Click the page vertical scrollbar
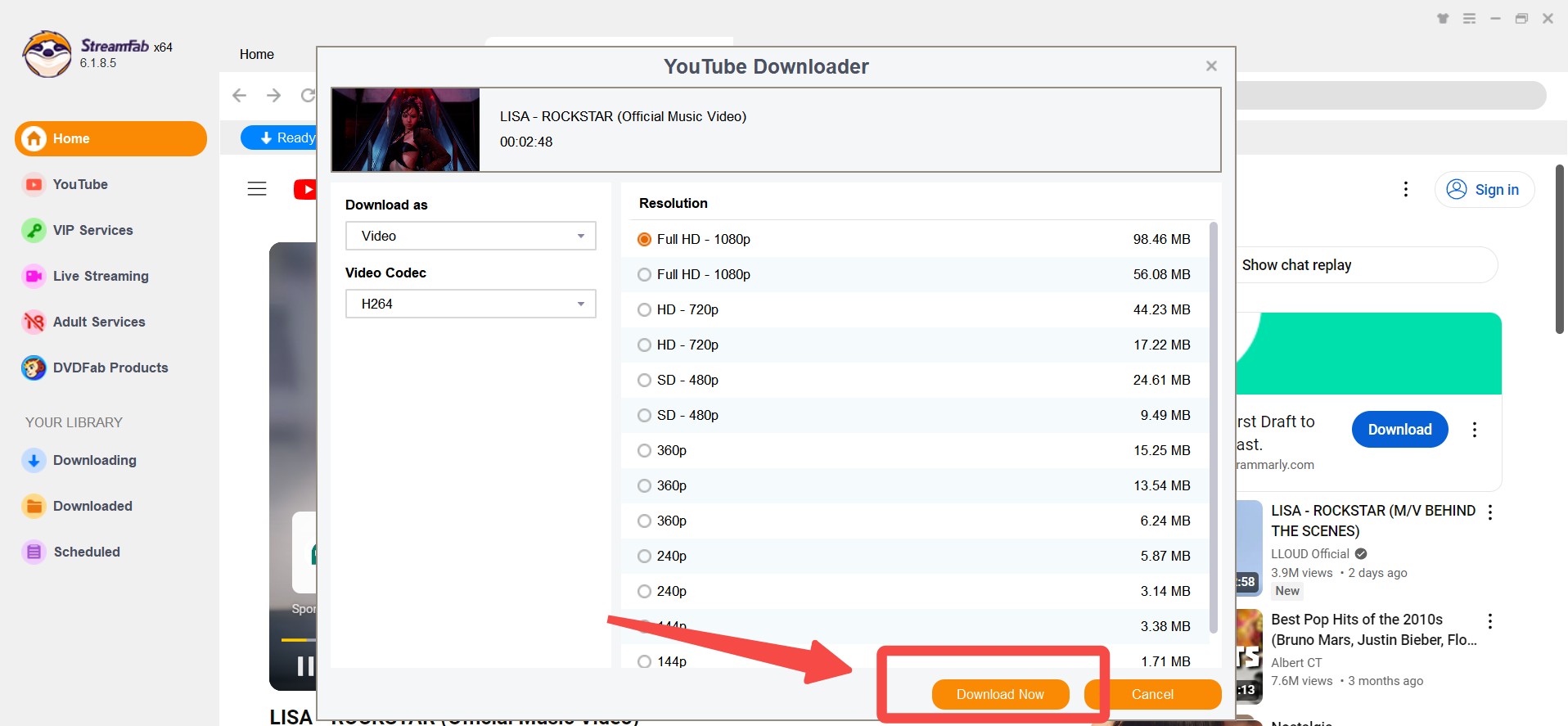This screenshot has height=726, width=1568. [x=1561, y=249]
